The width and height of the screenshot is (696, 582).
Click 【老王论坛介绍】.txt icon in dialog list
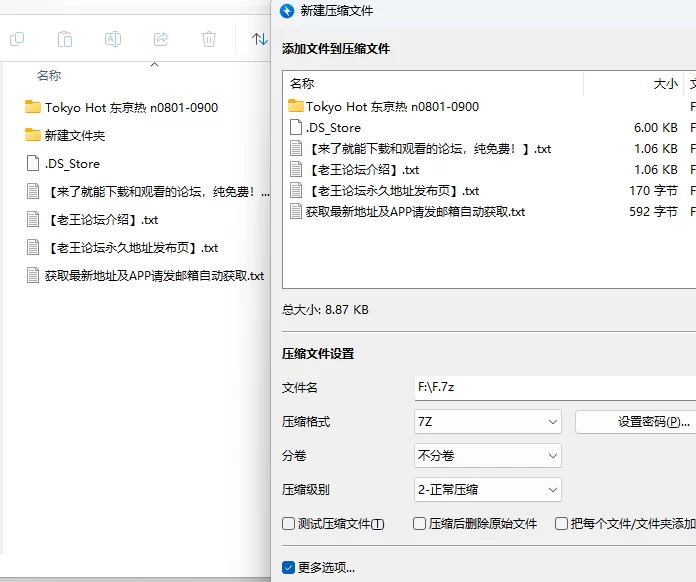[x=296, y=169]
